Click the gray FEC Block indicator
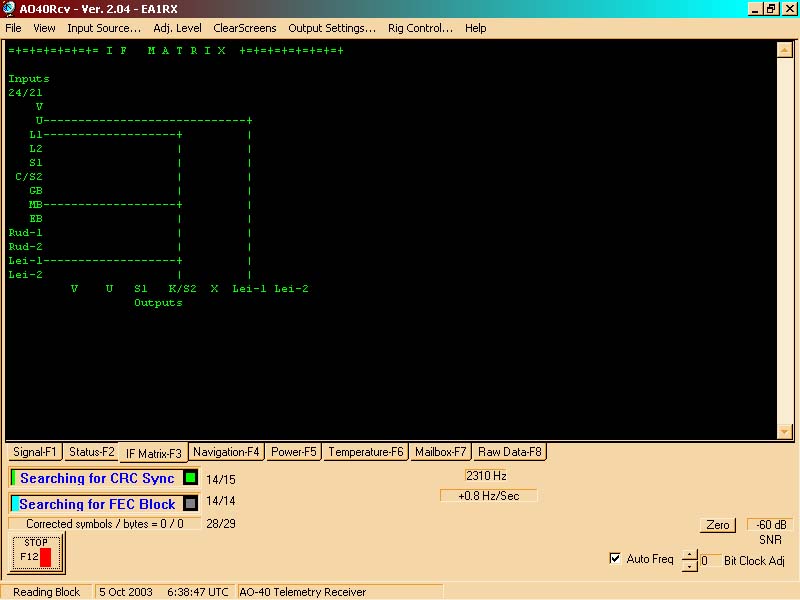Screen dimensions: 800x600 190,504
